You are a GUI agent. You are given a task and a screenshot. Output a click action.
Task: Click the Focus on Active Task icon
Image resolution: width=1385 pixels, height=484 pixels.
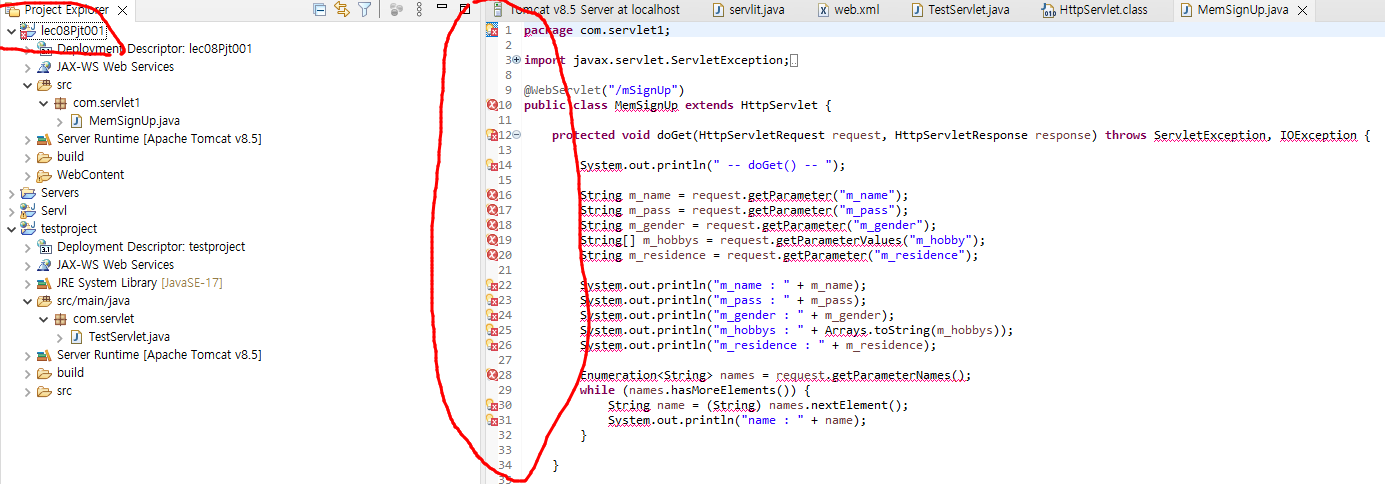pyautogui.click(x=396, y=9)
